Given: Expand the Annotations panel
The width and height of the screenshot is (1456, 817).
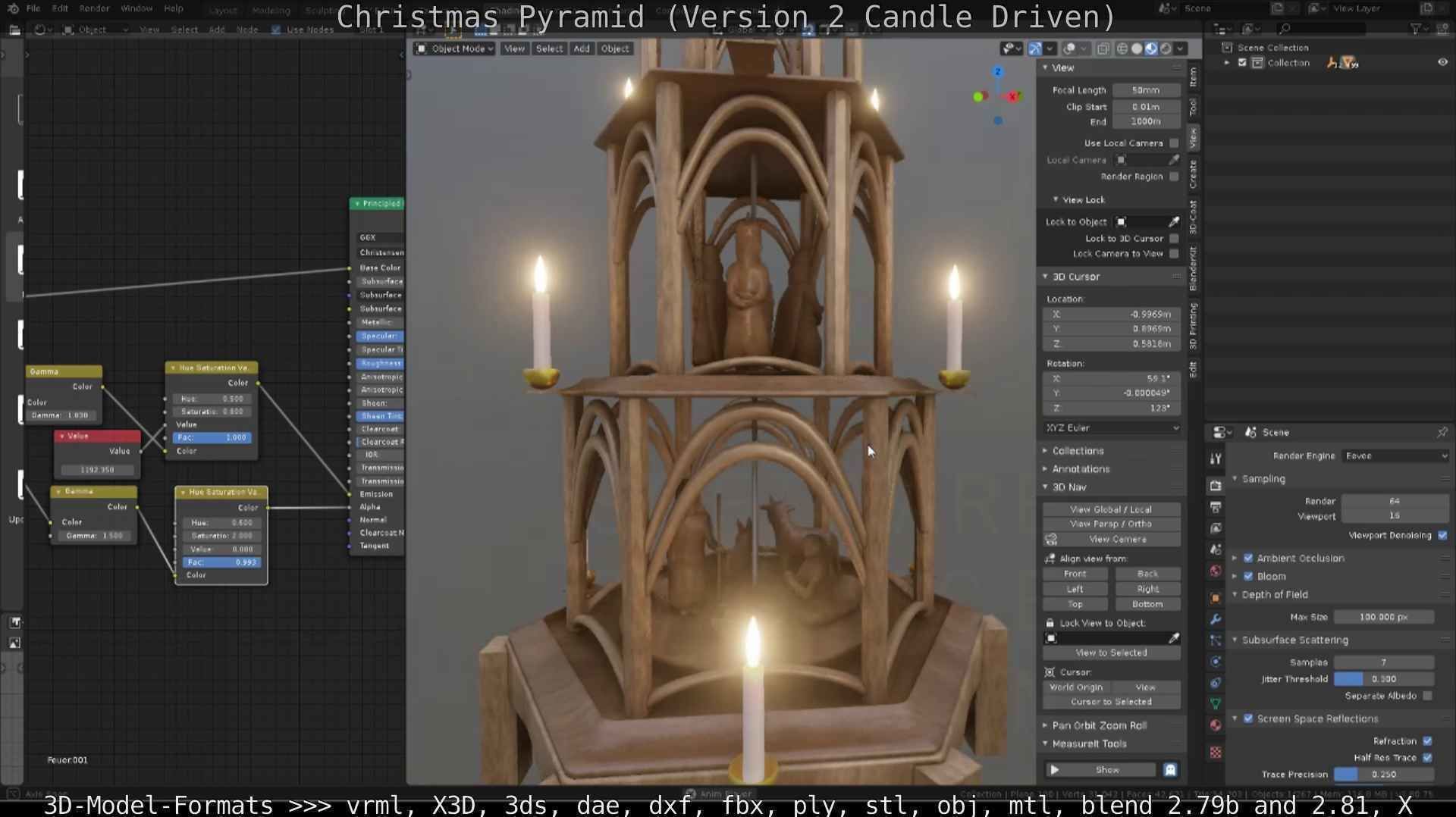Looking at the screenshot, I should (x=1080, y=469).
